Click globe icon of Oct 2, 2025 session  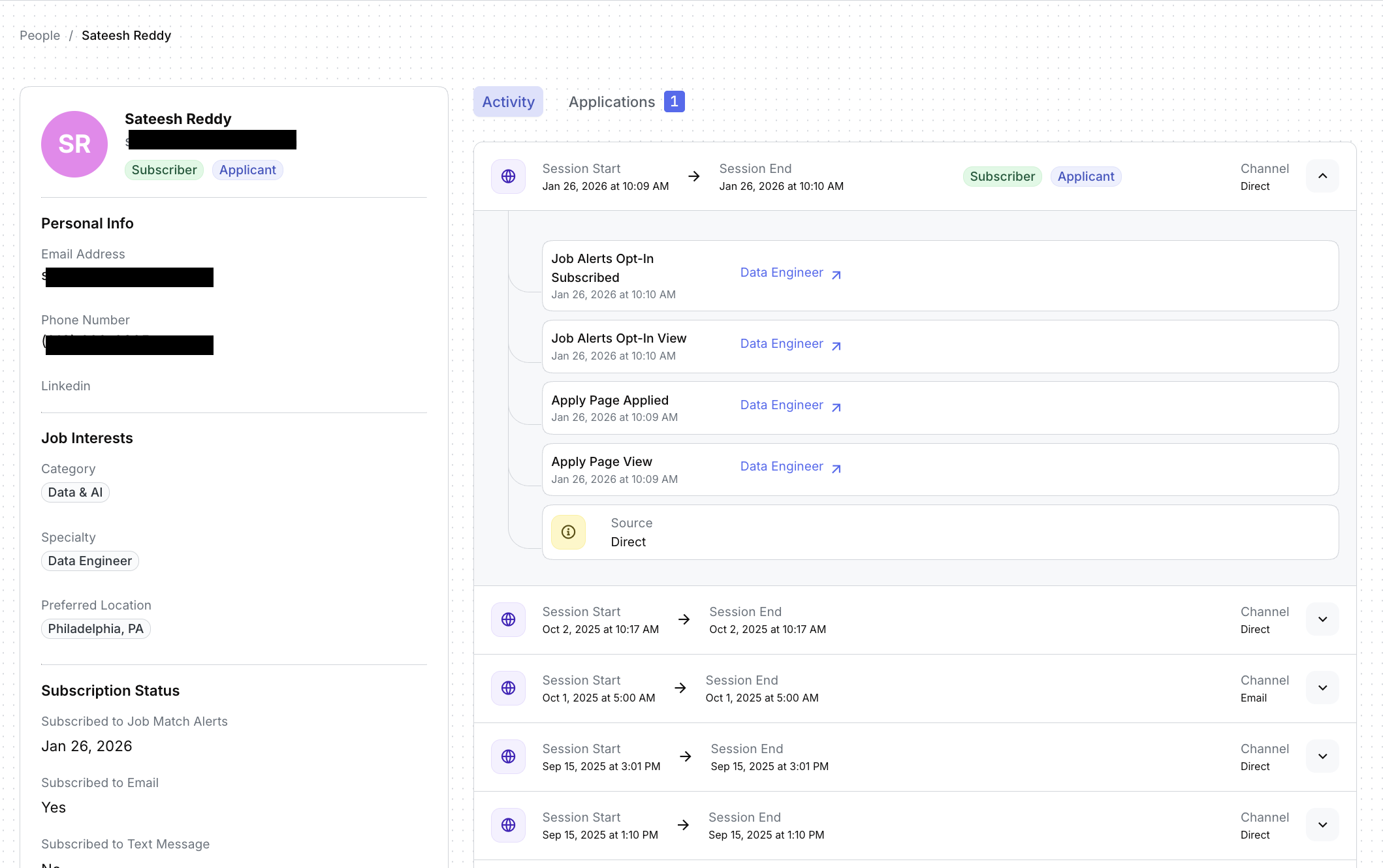pos(508,619)
